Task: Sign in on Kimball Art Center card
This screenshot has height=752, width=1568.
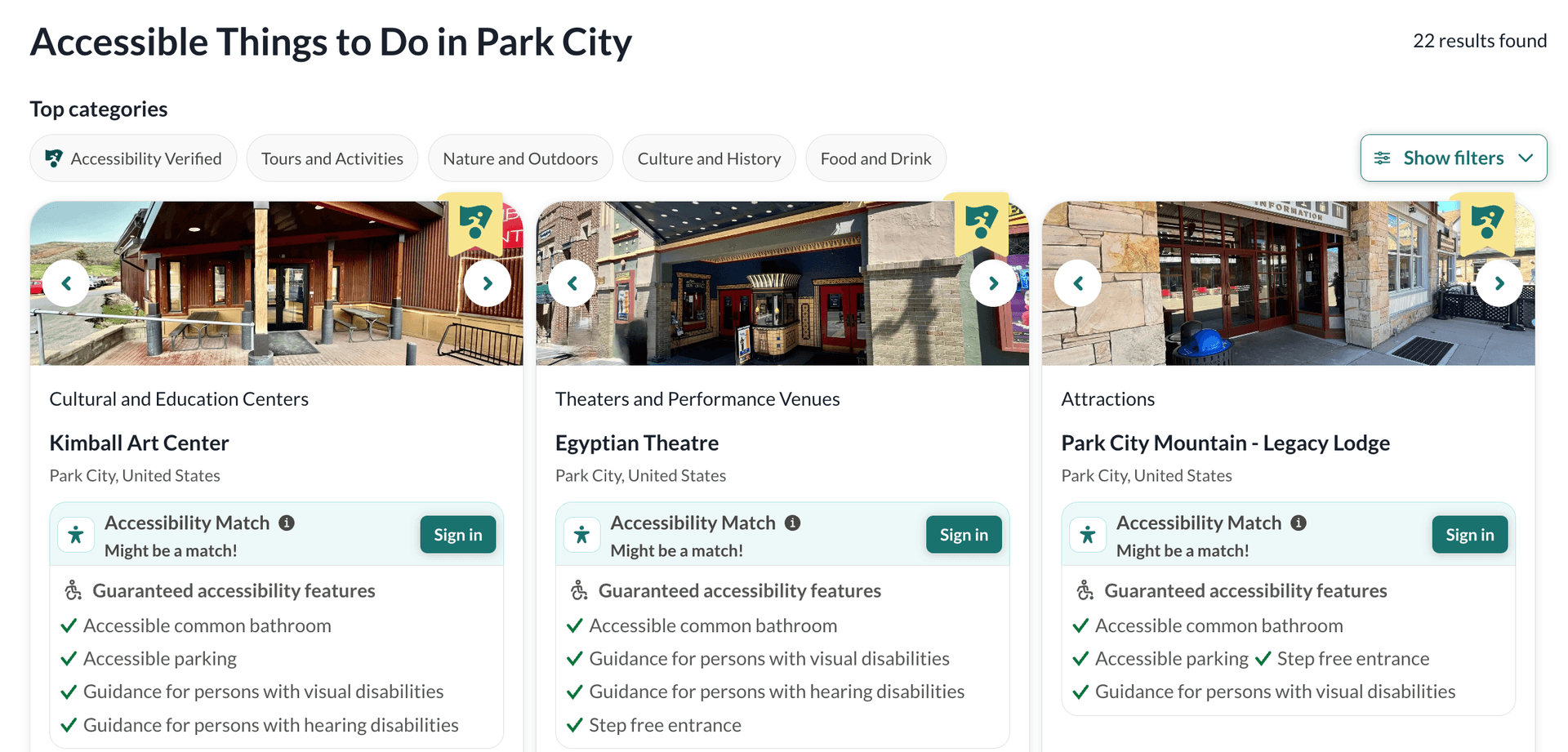Action: coord(458,535)
